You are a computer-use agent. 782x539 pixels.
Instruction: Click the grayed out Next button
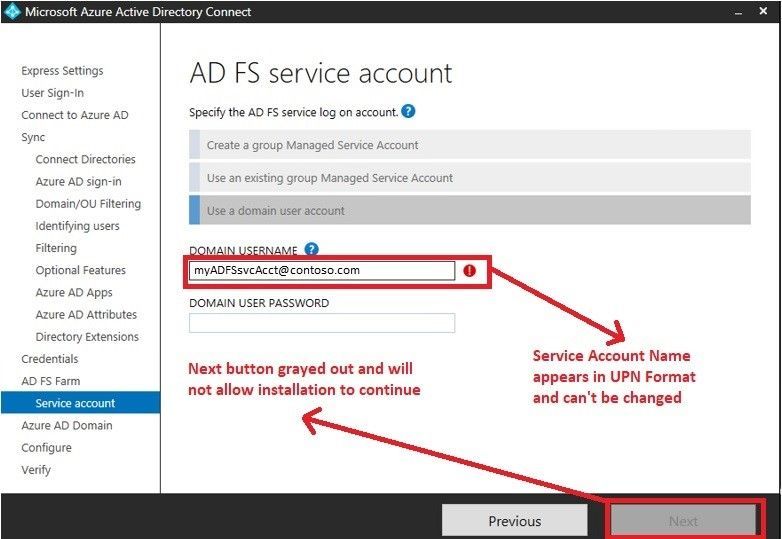coord(683,521)
